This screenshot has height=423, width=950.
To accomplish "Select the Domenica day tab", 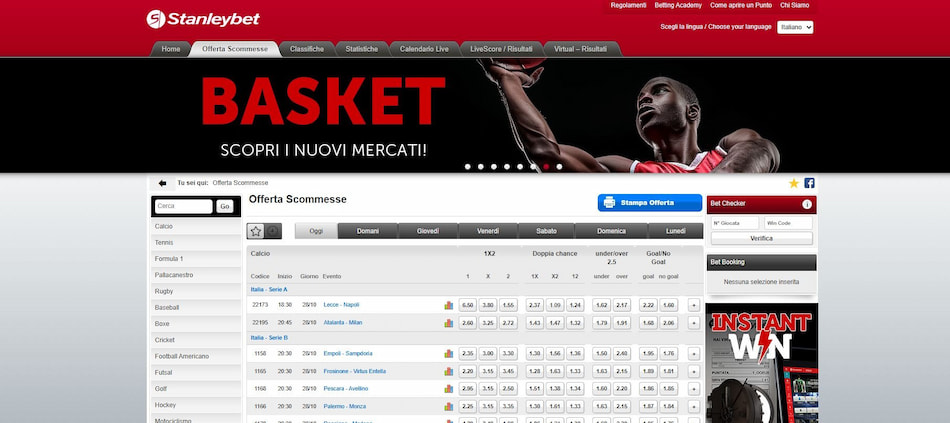I will pos(611,231).
